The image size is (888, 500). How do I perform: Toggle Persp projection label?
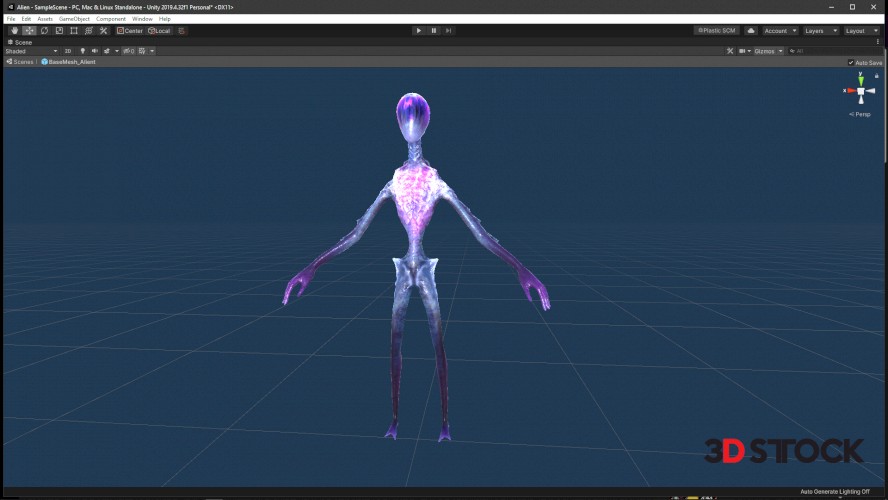[x=860, y=114]
